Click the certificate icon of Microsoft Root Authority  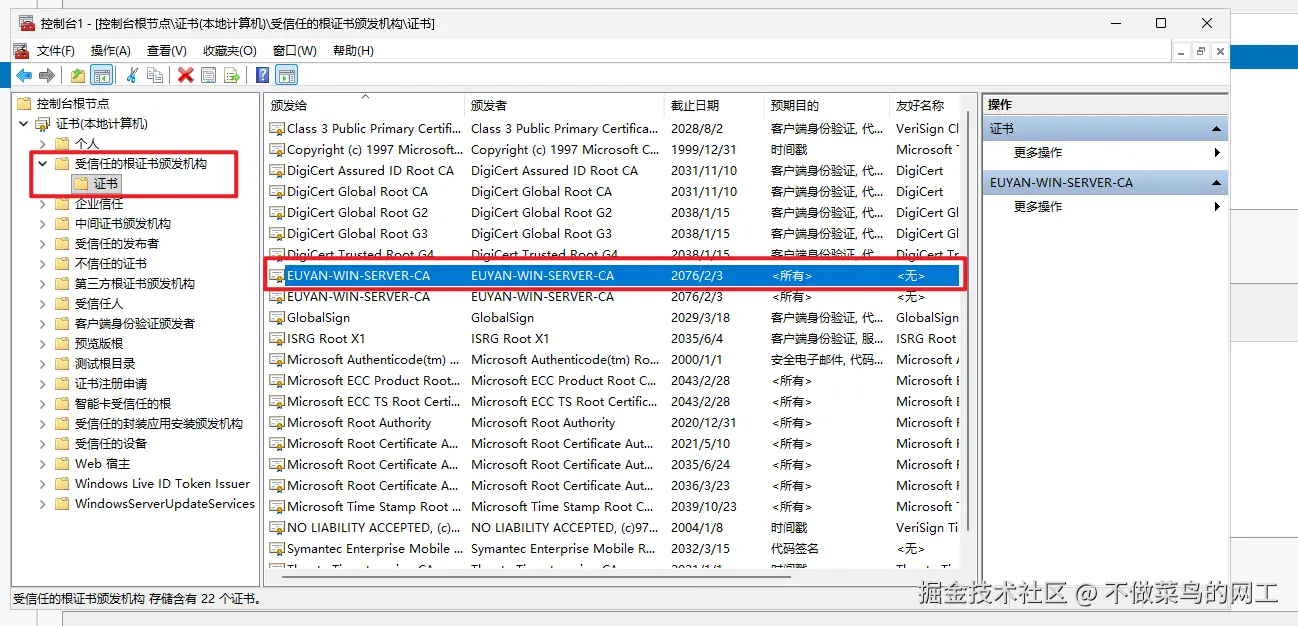[x=277, y=423]
